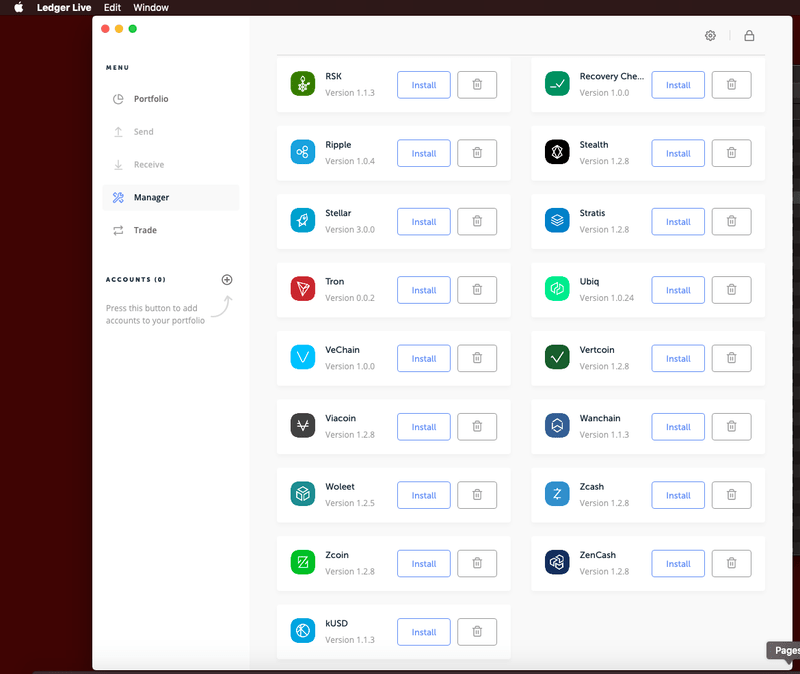Install the Ripple app
The image size is (800, 674).
point(424,153)
